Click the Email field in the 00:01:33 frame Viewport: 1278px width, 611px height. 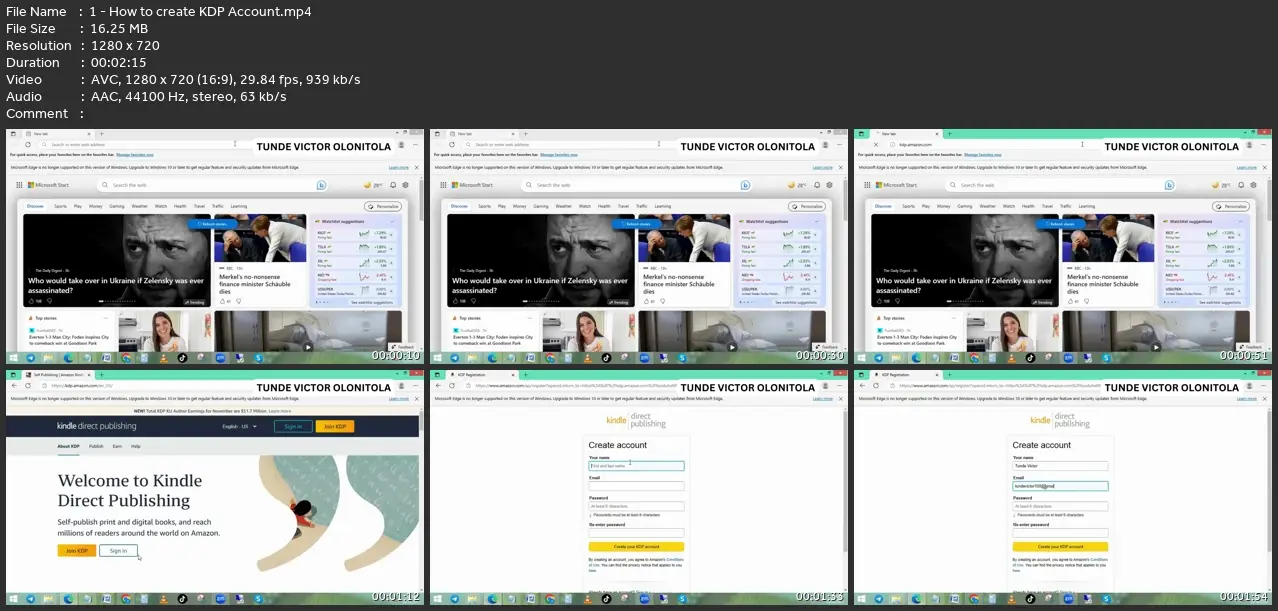tap(636, 486)
